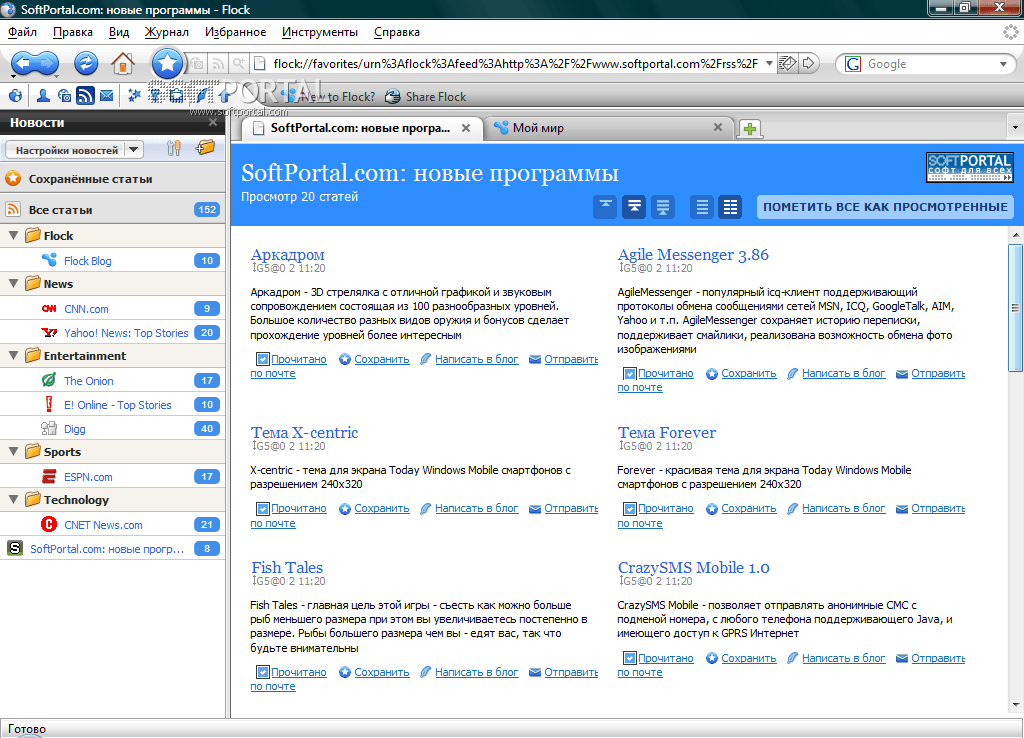Image resolution: width=1024 pixels, height=738 pixels.
Task: Click the Google search engine icon
Action: click(x=853, y=64)
